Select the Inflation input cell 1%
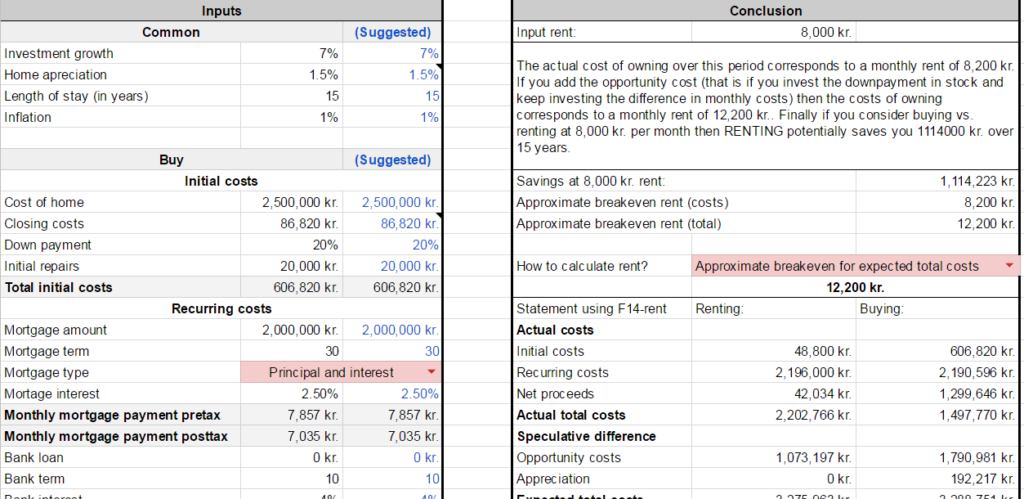Image resolution: width=1024 pixels, height=499 pixels. (x=291, y=117)
